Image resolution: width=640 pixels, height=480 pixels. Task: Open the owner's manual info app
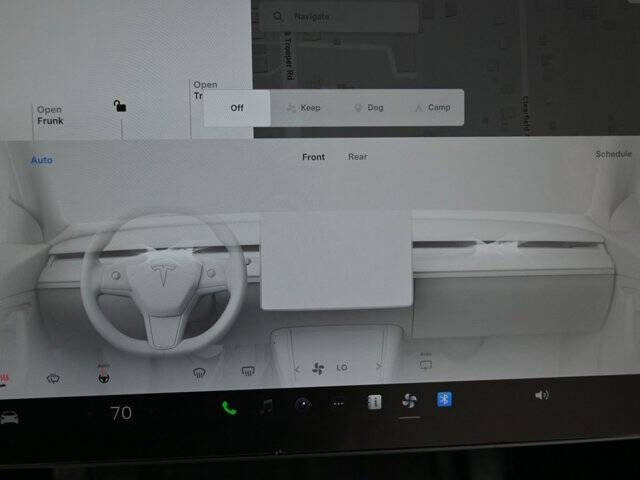[x=374, y=402]
